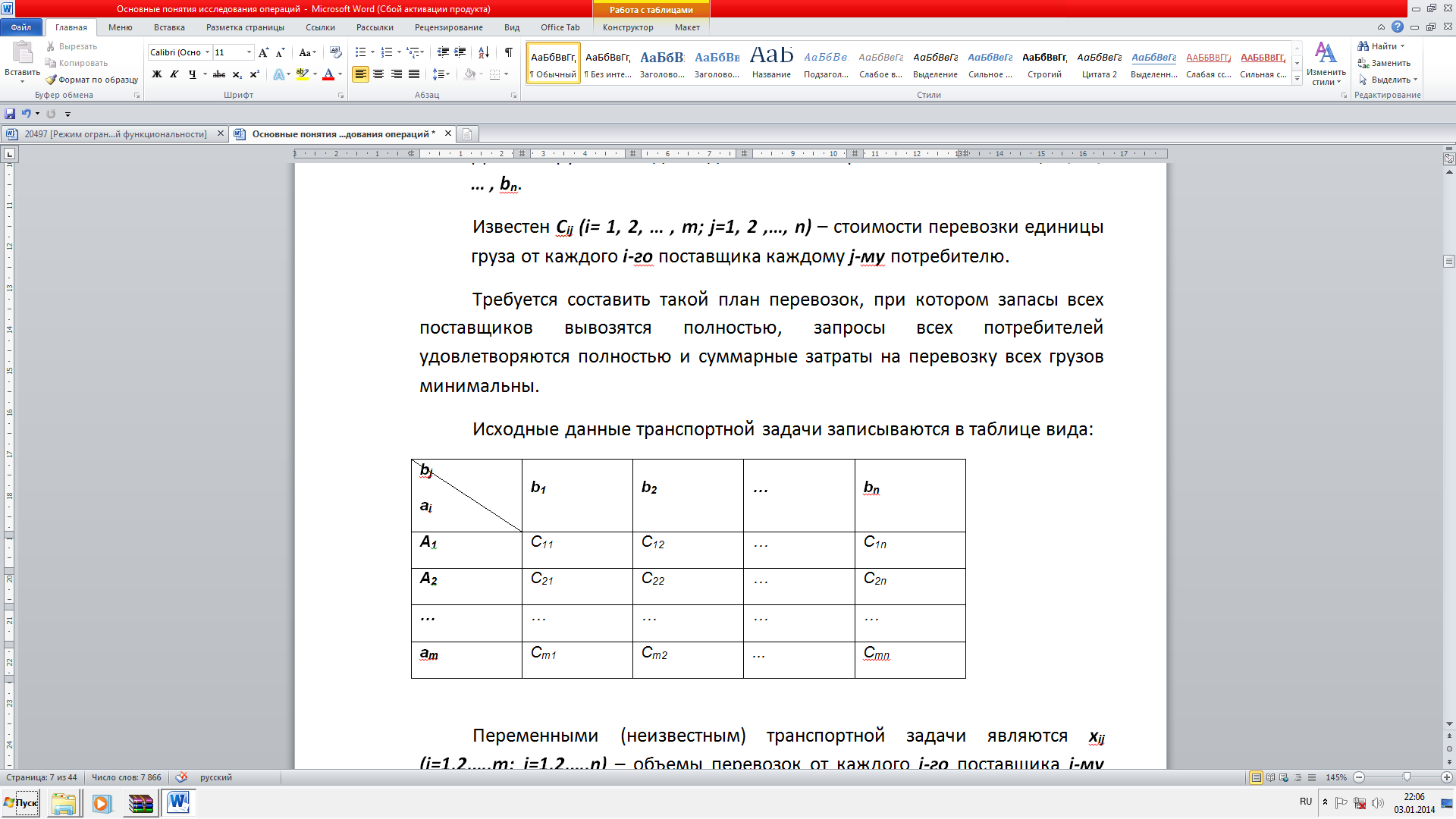This screenshot has width=1456, height=819.
Task: Toggle Show paragraph marks (¶)
Action: [508, 52]
